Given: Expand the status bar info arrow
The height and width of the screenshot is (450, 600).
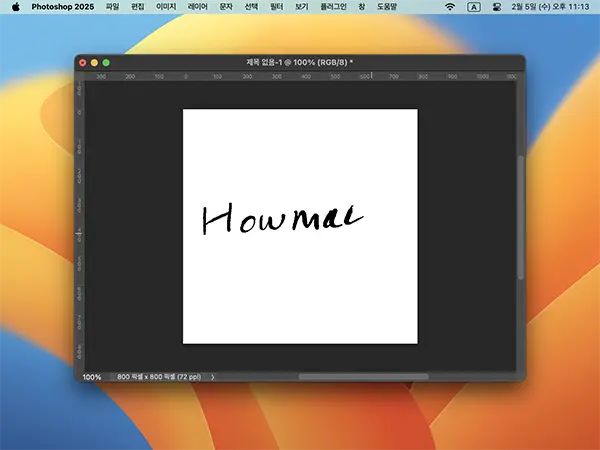Looking at the screenshot, I should 213,377.
